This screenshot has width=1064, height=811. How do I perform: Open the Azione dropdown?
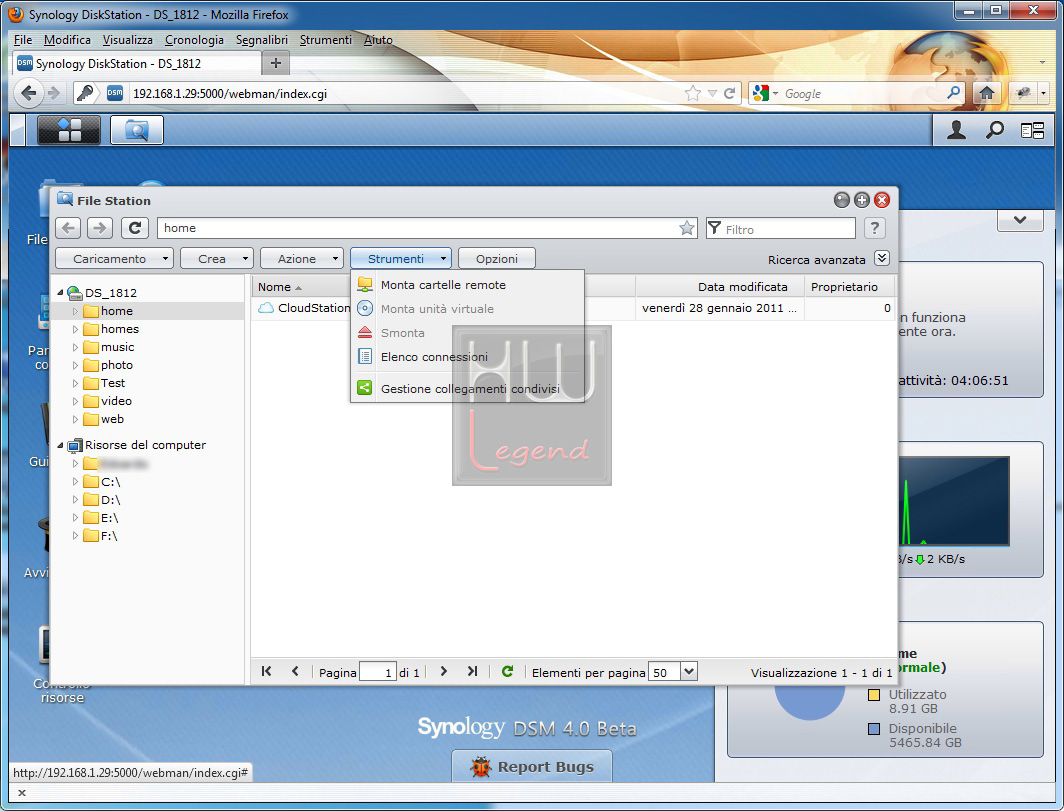coord(302,259)
